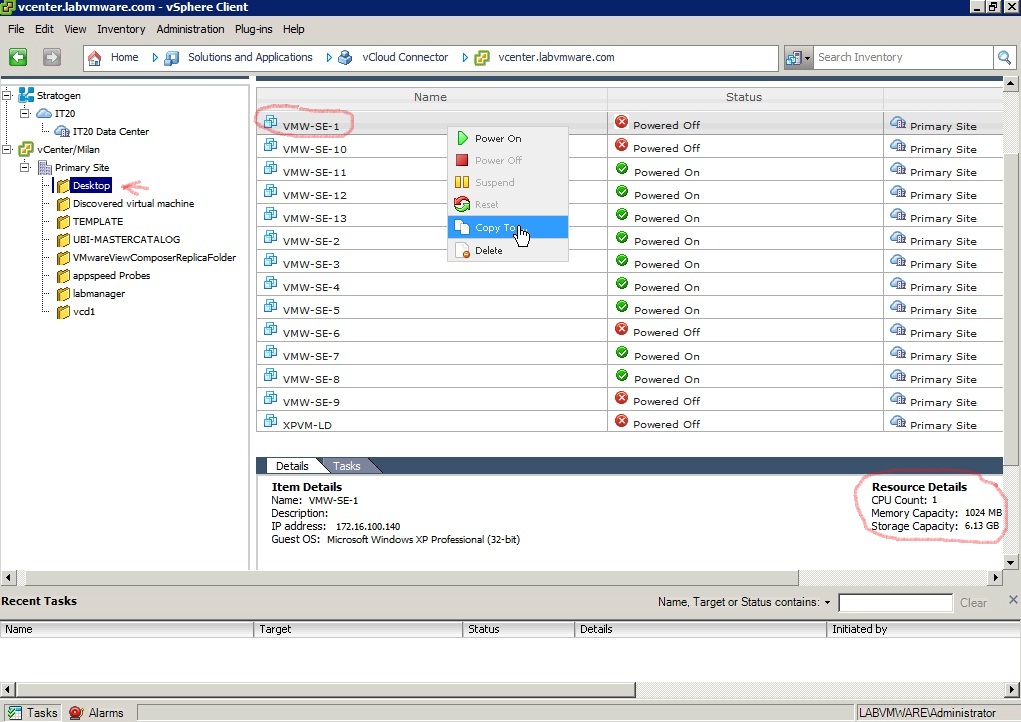Click the search magnifier icon
Viewport: 1021px width, 722px height.
coord(1004,58)
